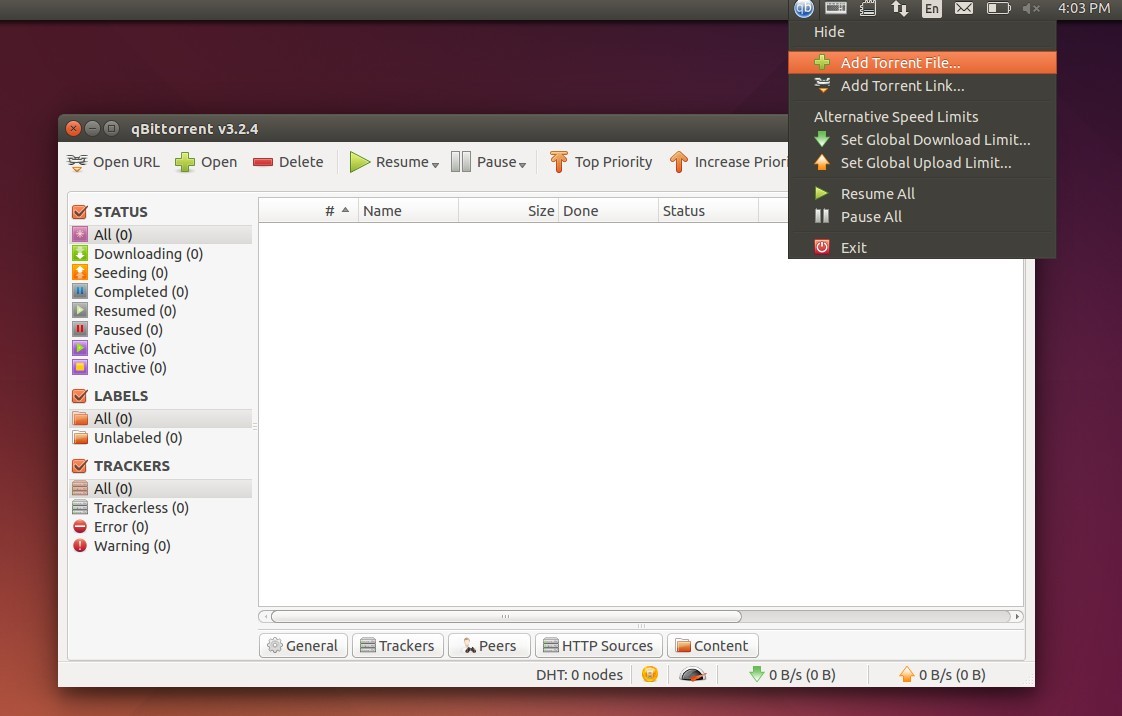Open the Pause dropdown arrow
This screenshot has width=1122, height=716.
(522, 165)
